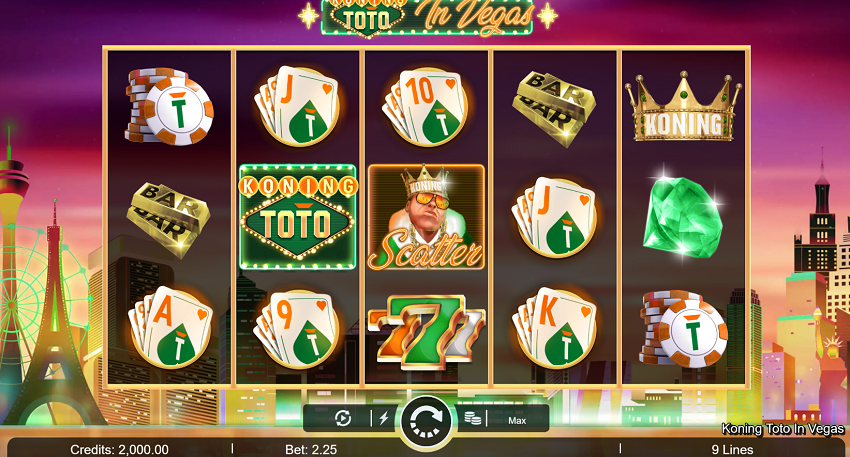Click the green emerald gem symbol
The image size is (850, 457).
[682, 216]
